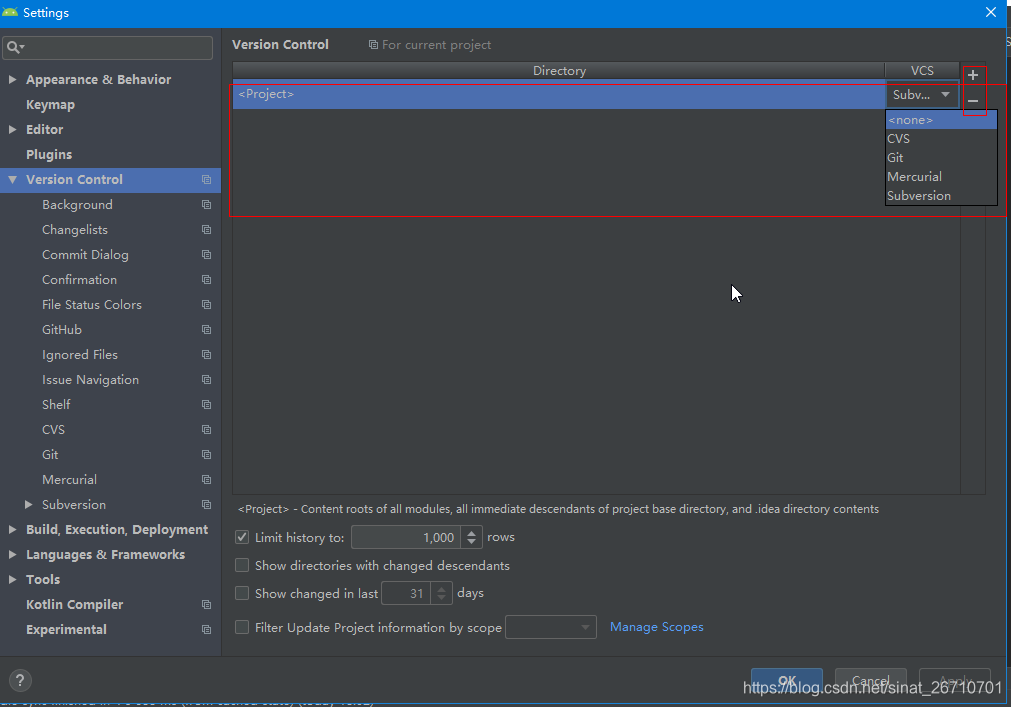Select <none> in the VCS list
The width and height of the screenshot is (1011, 707).
(x=941, y=120)
